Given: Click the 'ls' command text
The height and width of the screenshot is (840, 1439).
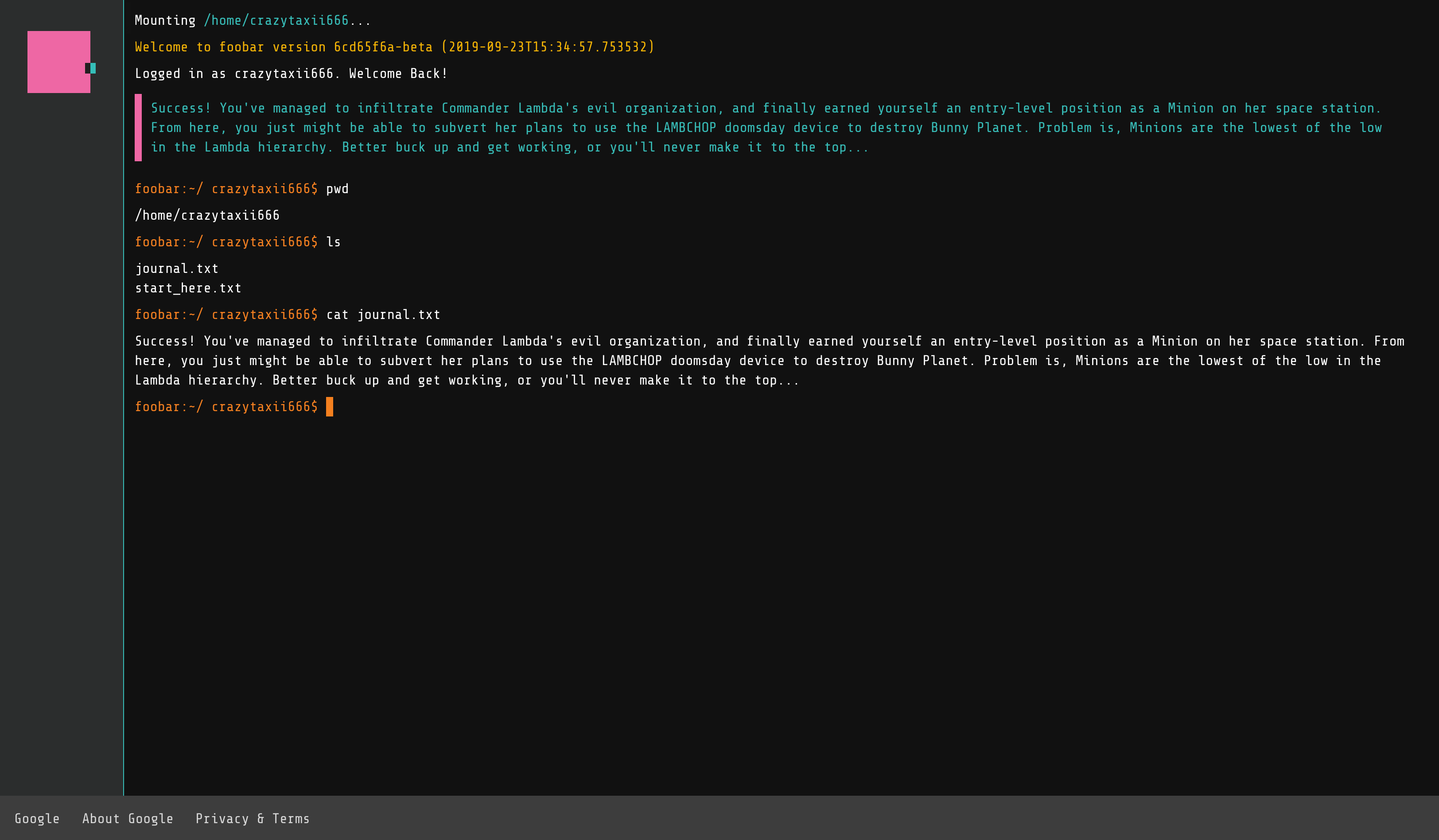Looking at the screenshot, I should (334, 242).
